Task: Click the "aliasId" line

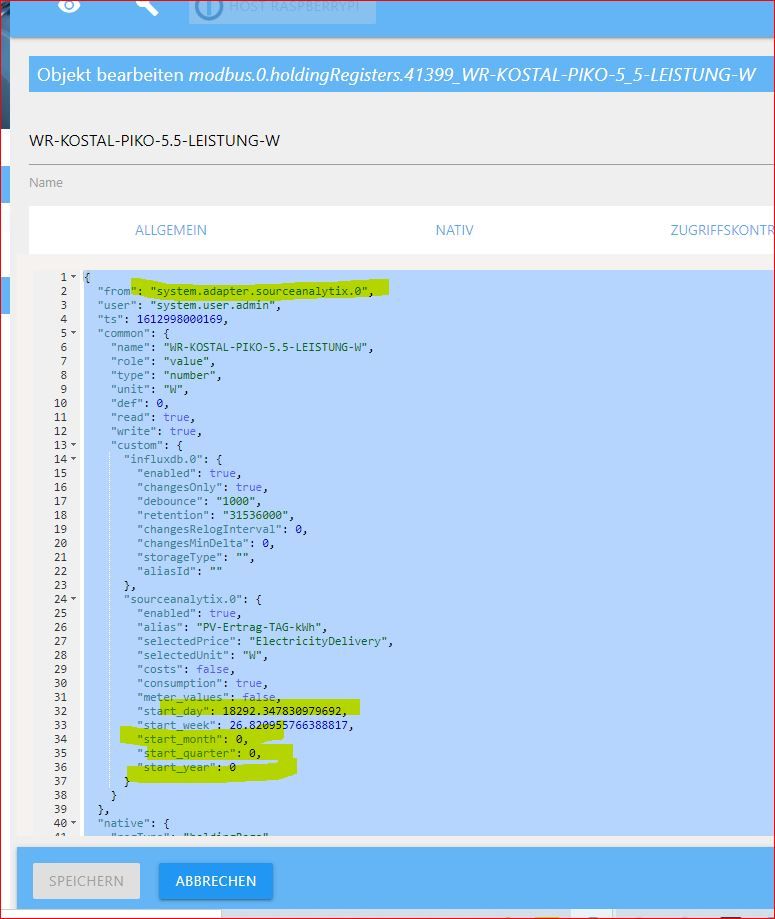Action: click(x=179, y=571)
